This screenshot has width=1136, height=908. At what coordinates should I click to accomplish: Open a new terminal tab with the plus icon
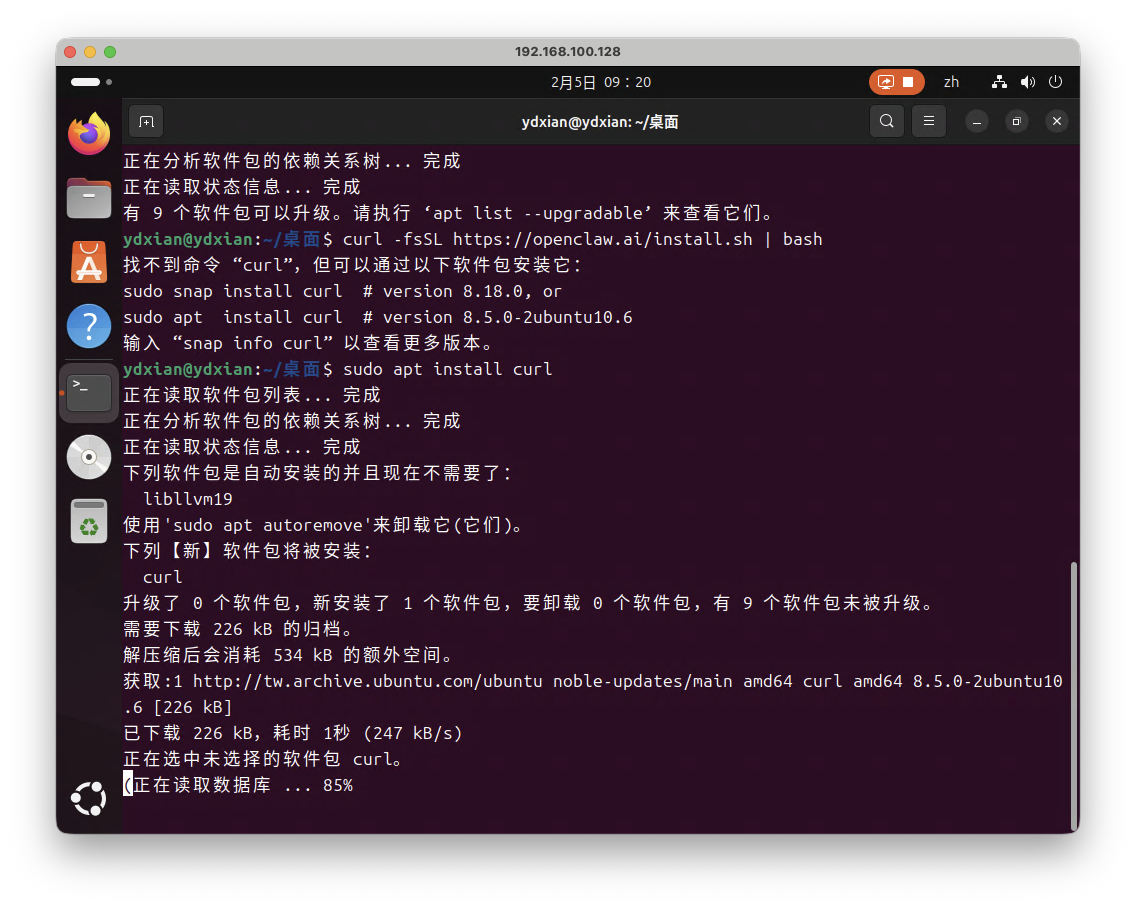tap(145, 121)
